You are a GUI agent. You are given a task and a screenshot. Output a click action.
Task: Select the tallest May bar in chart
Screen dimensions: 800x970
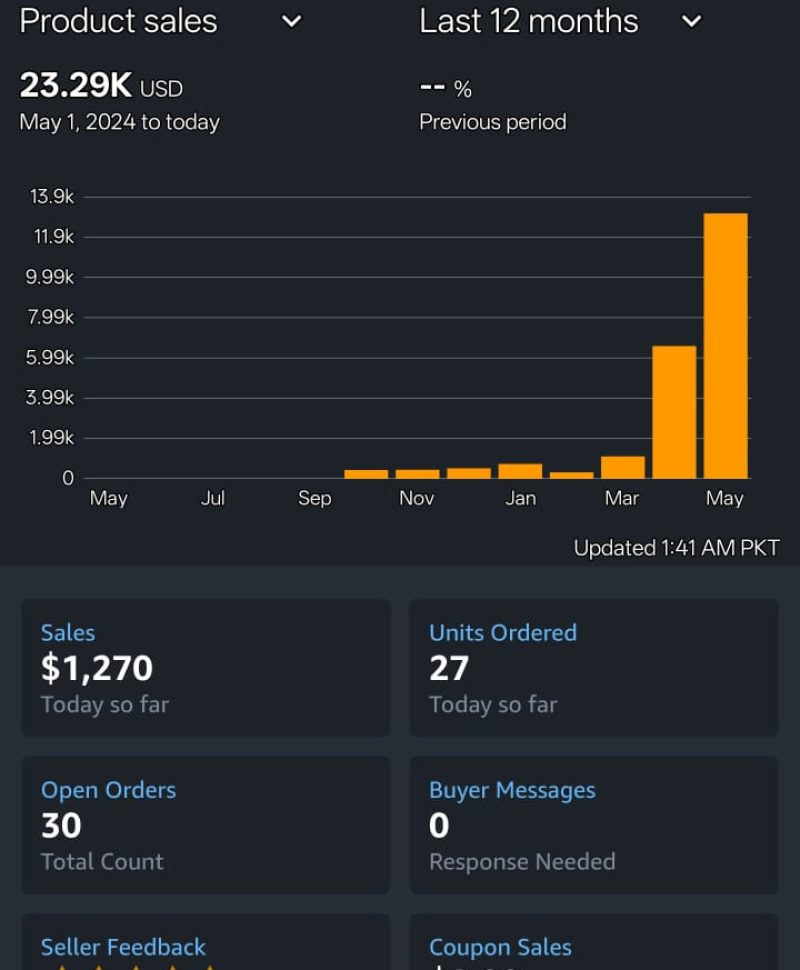(725, 345)
